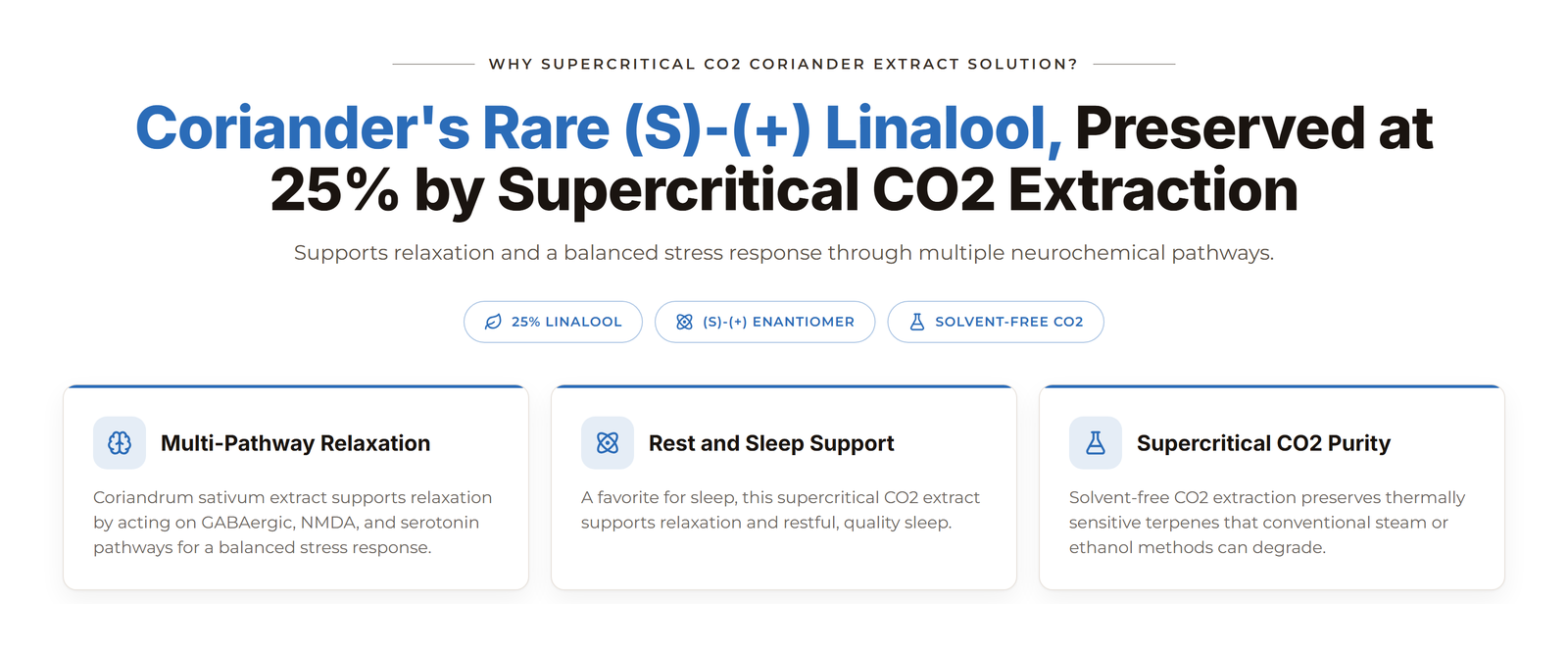Click the flask icon in Solvent-Free CO2 pill

click(917, 322)
